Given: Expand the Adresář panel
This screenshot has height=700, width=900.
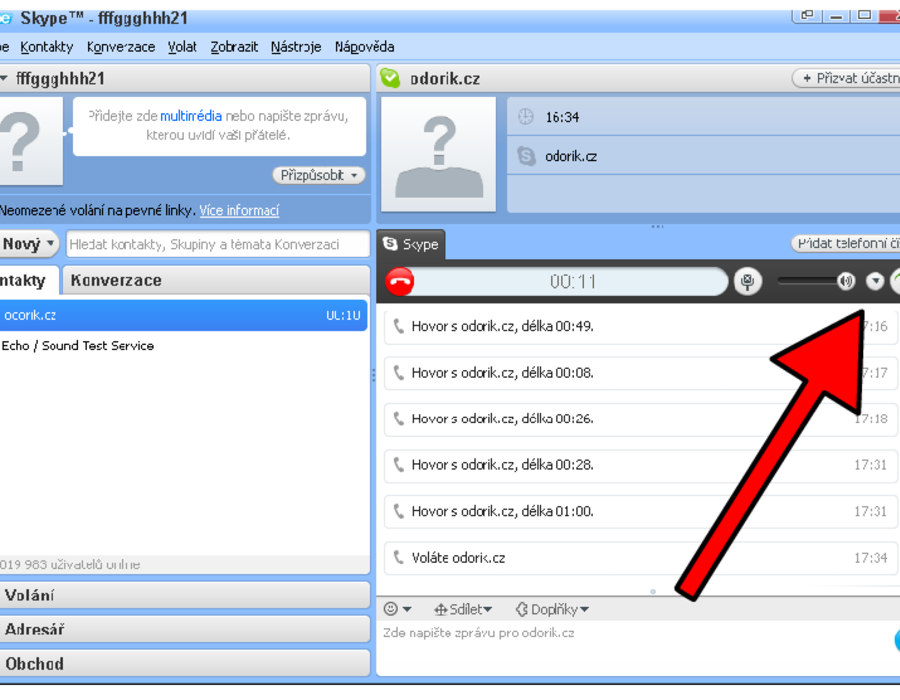Looking at the screenshot, I should pyautogui.click(x=185, y=629).
